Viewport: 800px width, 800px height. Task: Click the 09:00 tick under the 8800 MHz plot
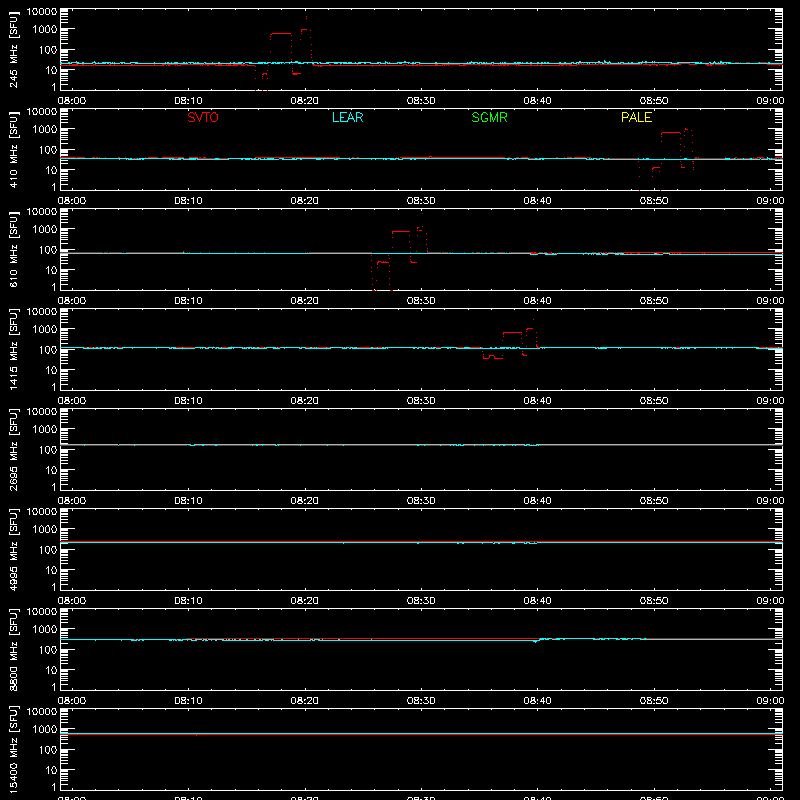[x=770, y=701]
